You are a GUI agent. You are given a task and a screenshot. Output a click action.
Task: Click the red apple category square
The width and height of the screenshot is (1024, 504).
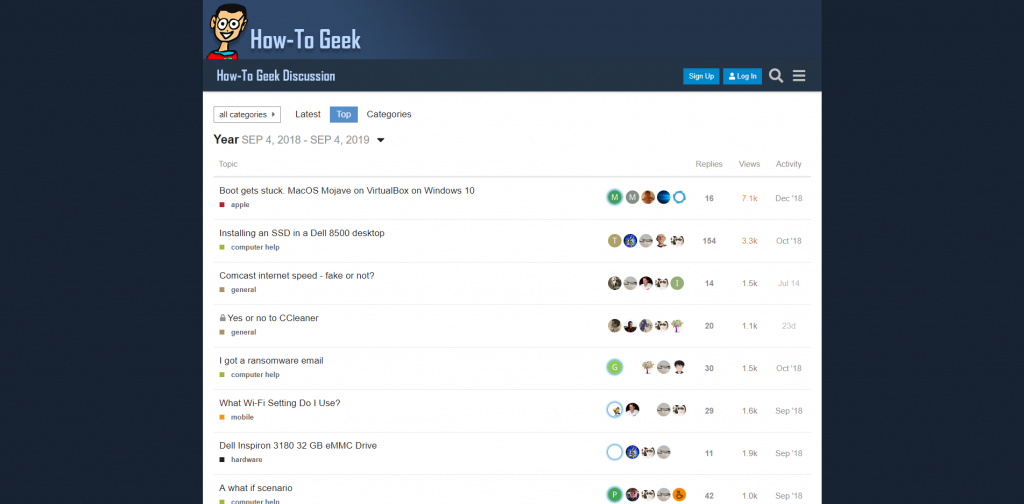[x=222, y=204]
